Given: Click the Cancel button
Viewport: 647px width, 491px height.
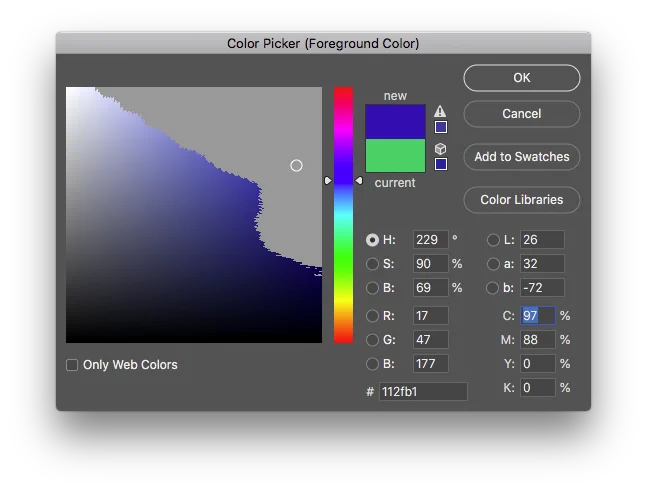Looking at the screenshot, I should (522, 114).
